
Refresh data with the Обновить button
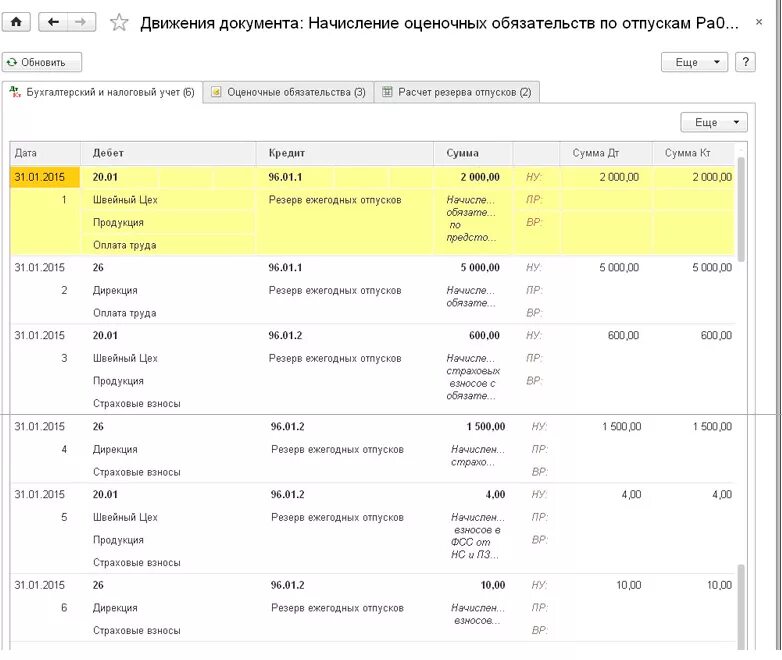42,62
